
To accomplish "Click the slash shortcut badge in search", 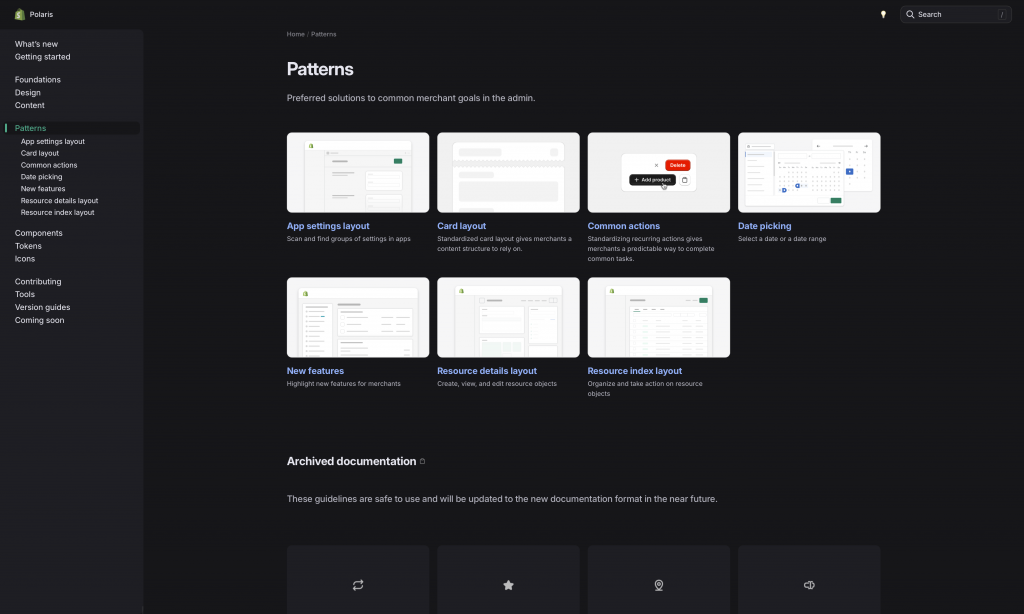I will pos(1002,14).
